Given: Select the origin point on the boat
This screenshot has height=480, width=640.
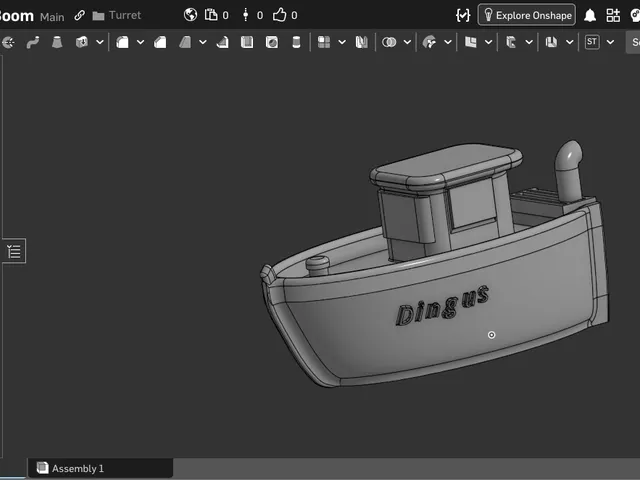Looking at the screenshot, I should 491,335.
